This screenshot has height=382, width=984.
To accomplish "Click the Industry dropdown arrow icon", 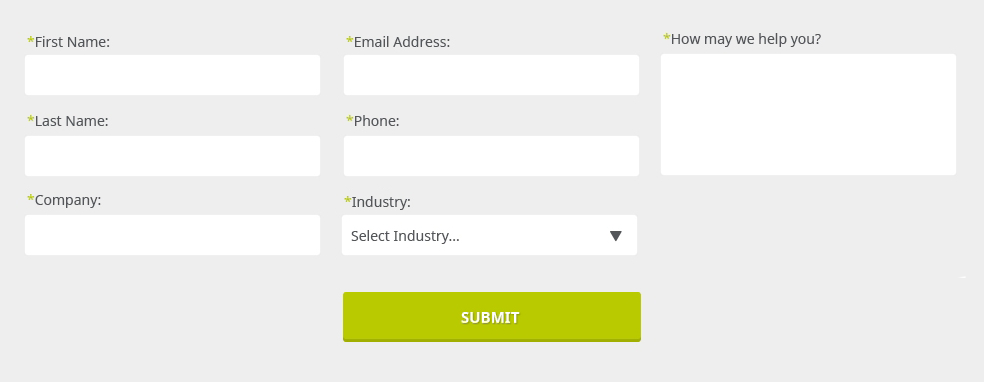I will coord(616,236).
